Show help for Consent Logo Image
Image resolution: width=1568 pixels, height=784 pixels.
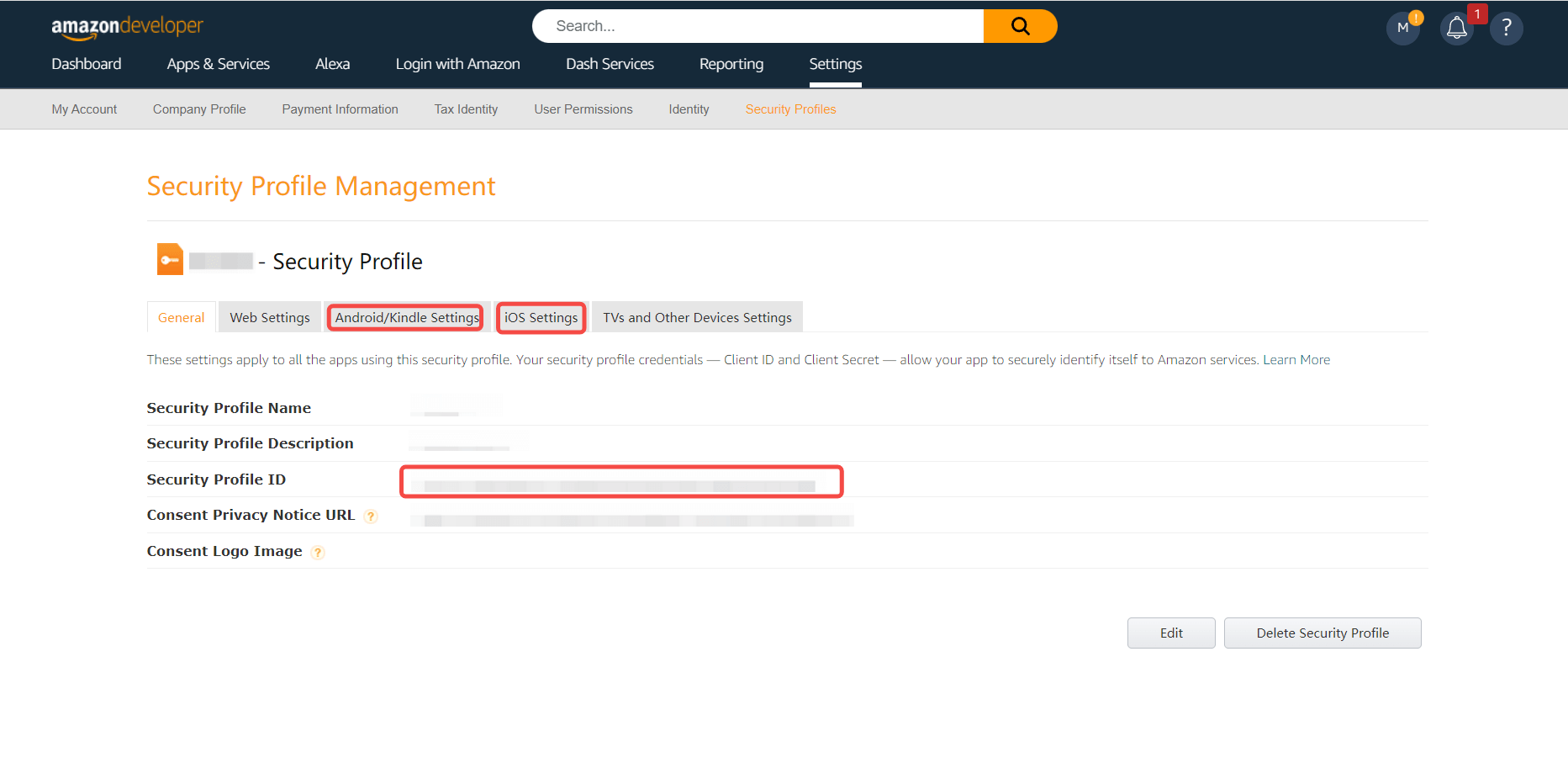tap(318, 553)
